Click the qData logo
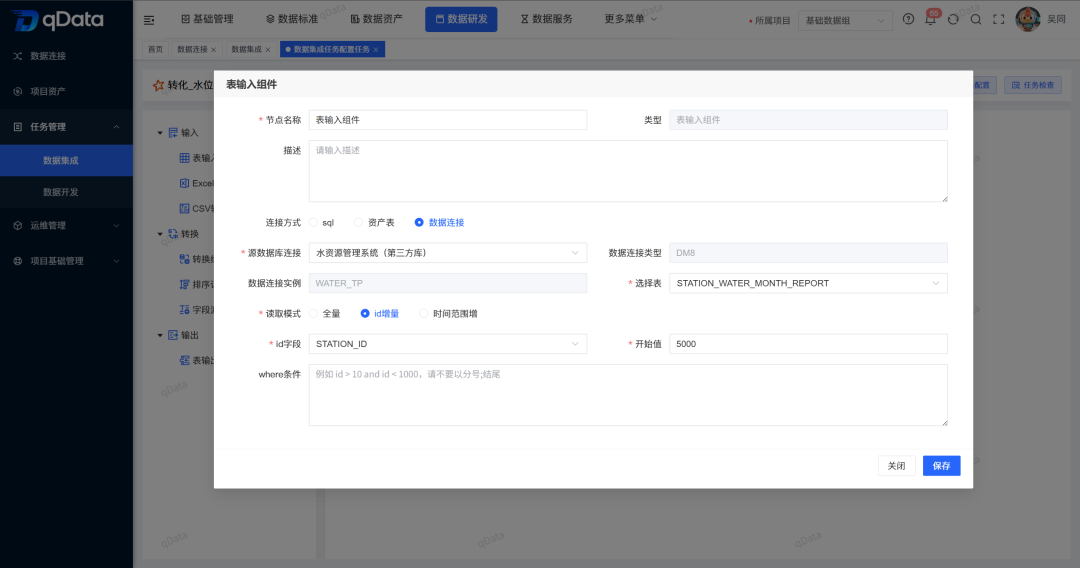This screenshot has height=568, width=1080. click(58, 20)
